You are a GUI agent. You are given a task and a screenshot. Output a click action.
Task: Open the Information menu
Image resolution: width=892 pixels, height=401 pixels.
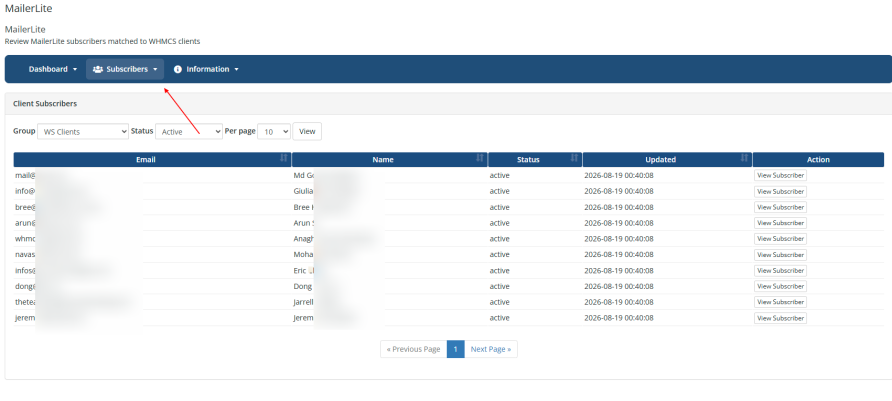click(206, 69)
